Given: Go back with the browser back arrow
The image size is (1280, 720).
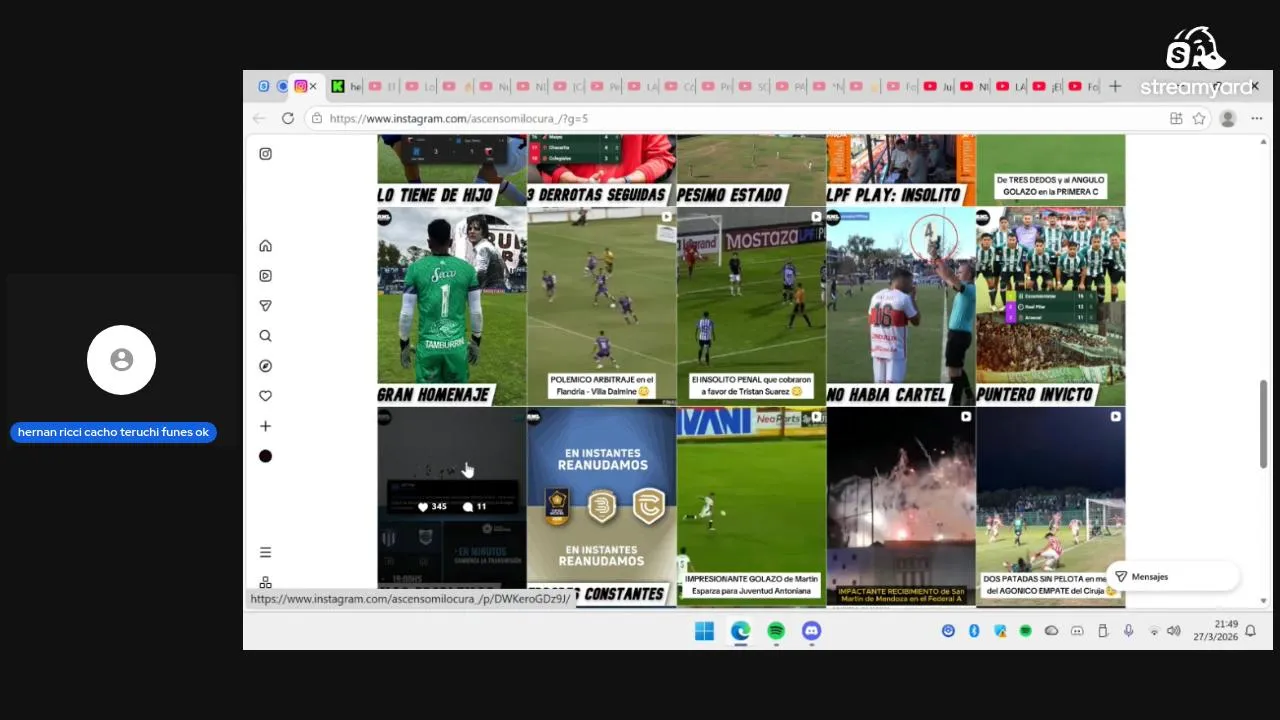Looking at the screenshot, I should tap(259, 118).
